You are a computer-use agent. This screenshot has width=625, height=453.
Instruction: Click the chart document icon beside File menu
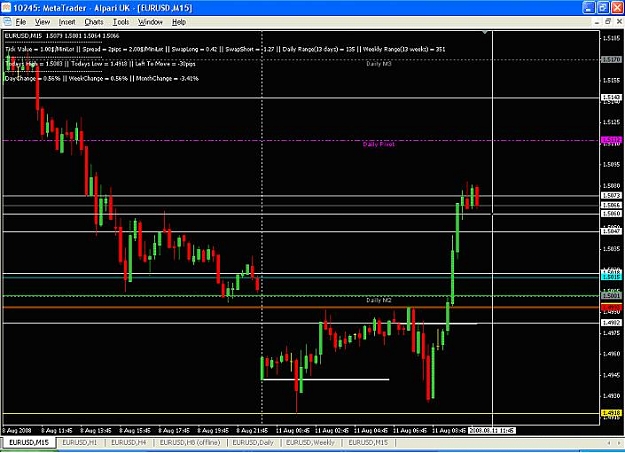coord(7,22)
